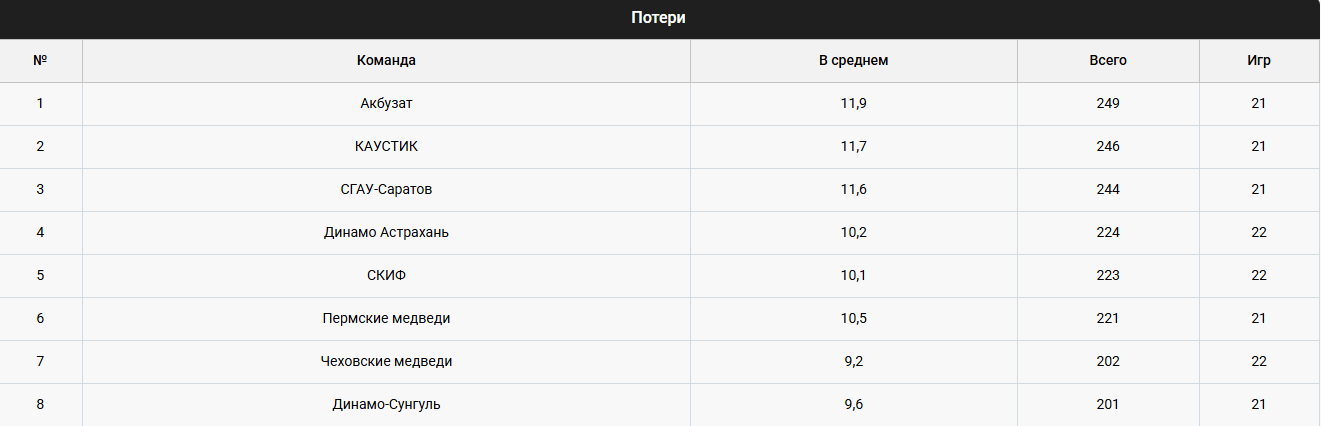
Task: Open the Динамо-Сунгуль team link
Action: pos(386,404)
